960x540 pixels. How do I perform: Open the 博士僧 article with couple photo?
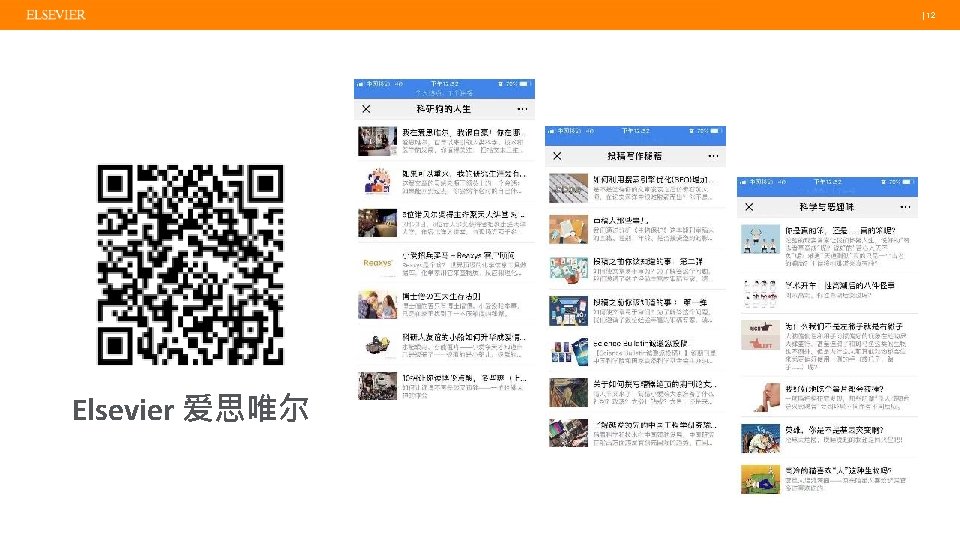click(x=377, y=304)
